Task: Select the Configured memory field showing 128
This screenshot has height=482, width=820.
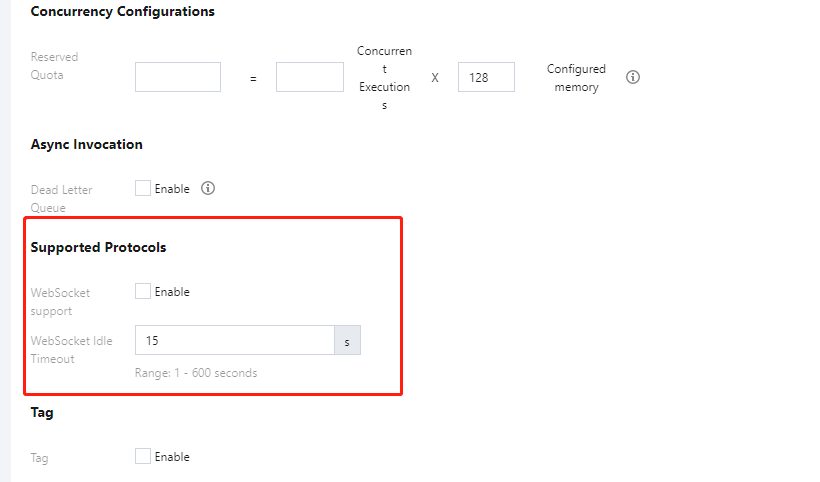Action: click(486, 77)
